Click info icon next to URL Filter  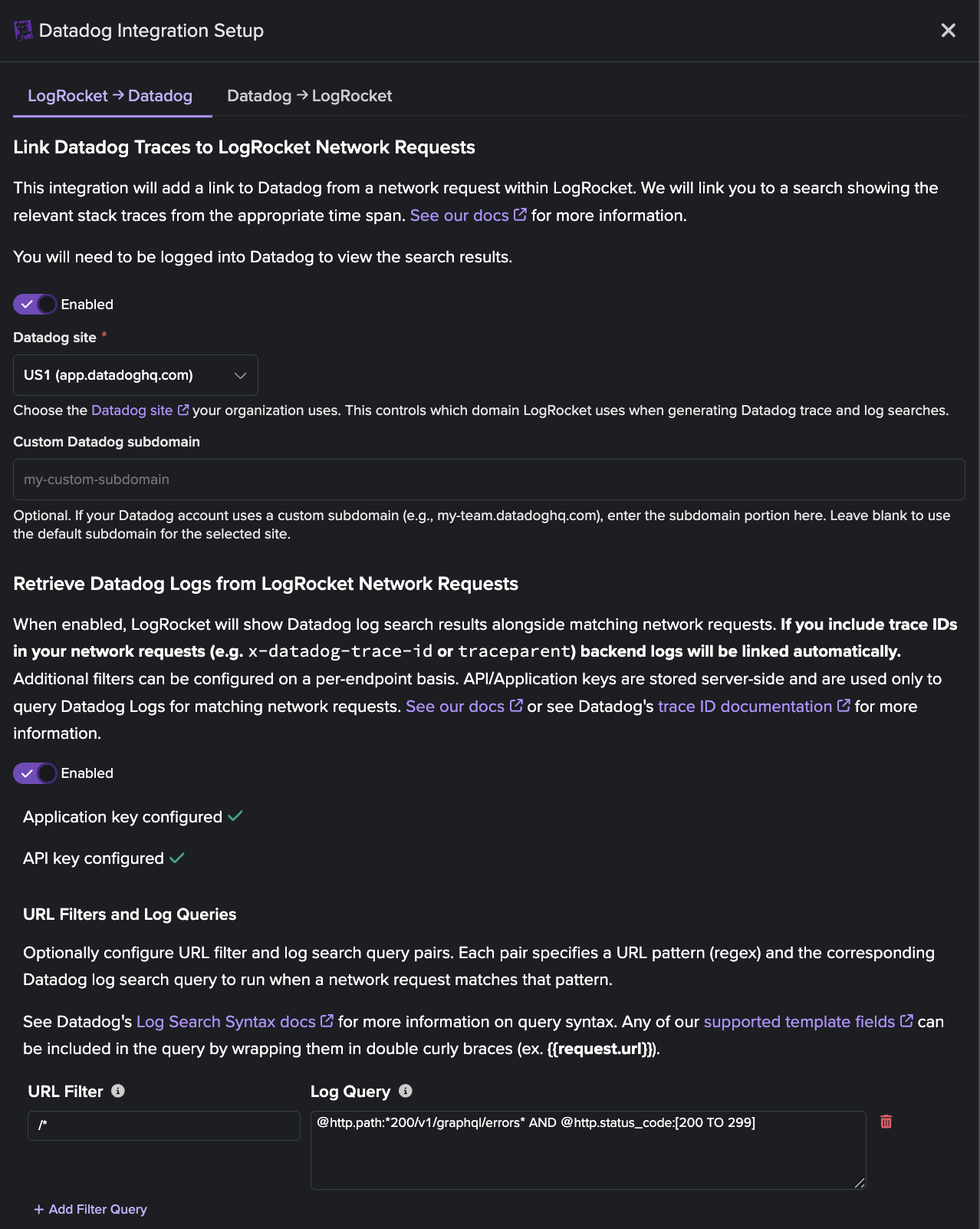118,1091
